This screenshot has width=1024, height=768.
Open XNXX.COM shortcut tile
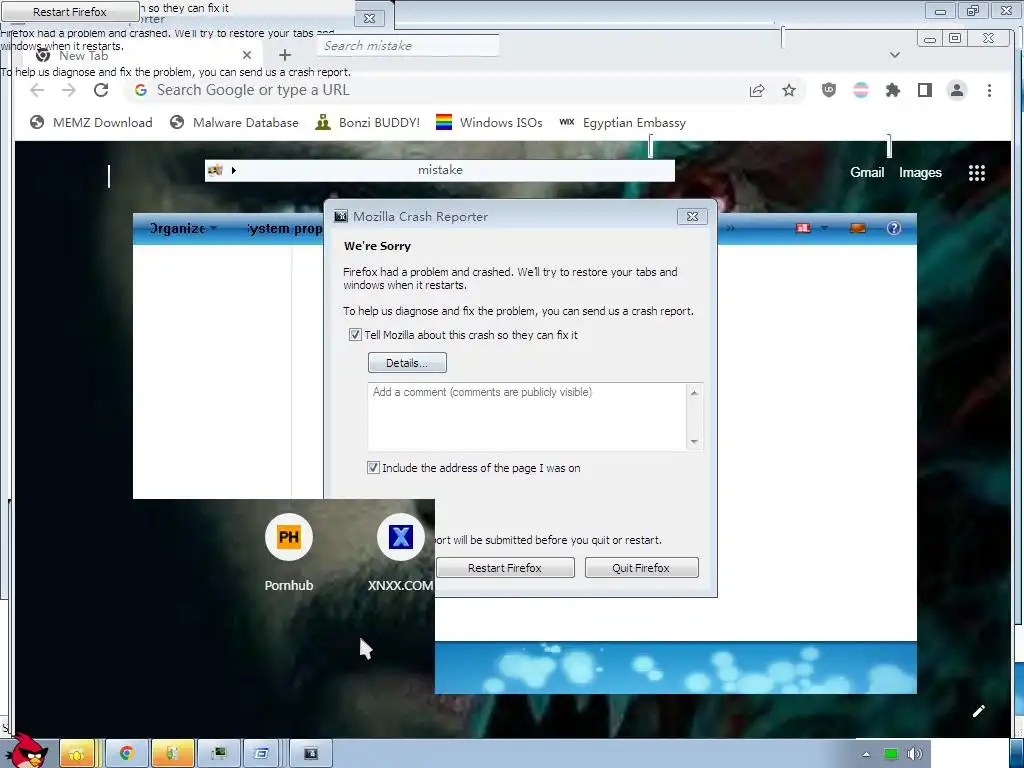pyautogui.click(x=400, y=552)
